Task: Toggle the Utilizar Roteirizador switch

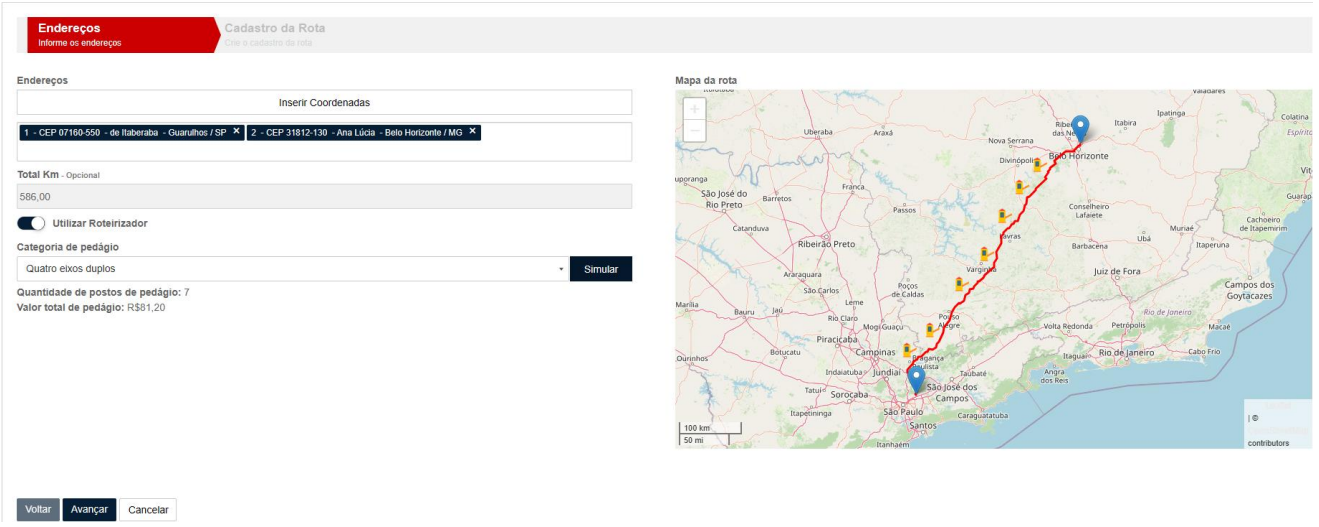Action: [31, 223]
